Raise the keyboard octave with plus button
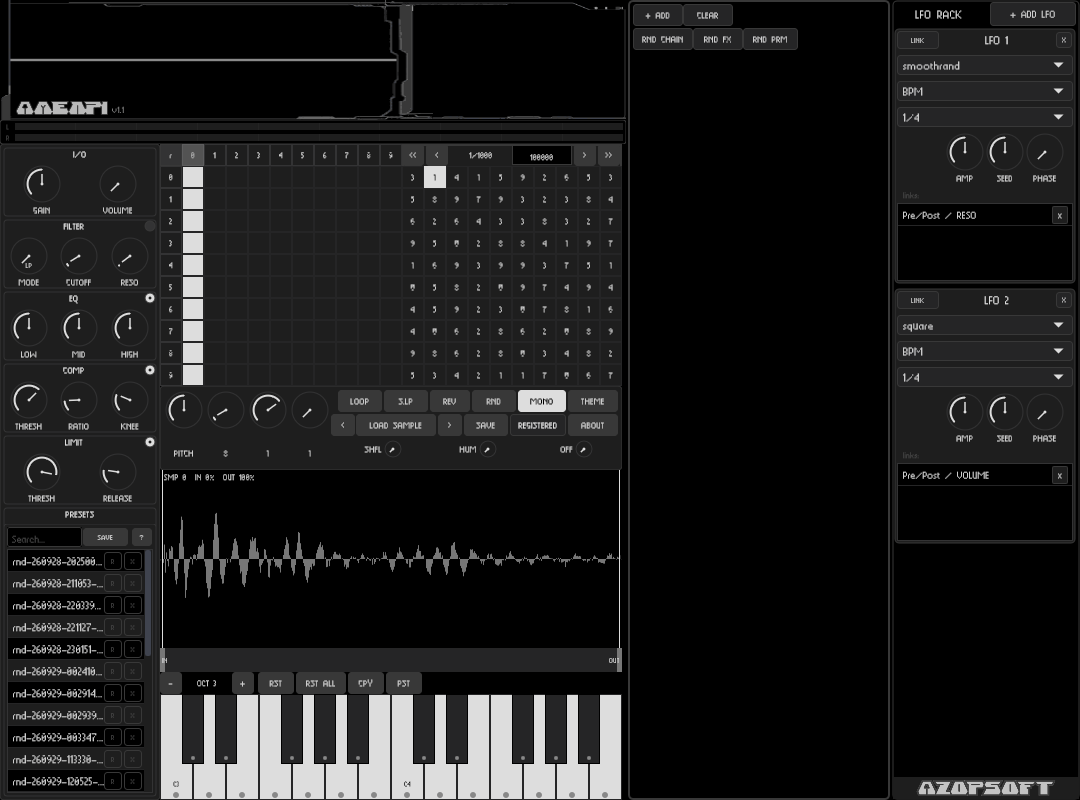This screenshot has width=1080, height=800. 242,684
